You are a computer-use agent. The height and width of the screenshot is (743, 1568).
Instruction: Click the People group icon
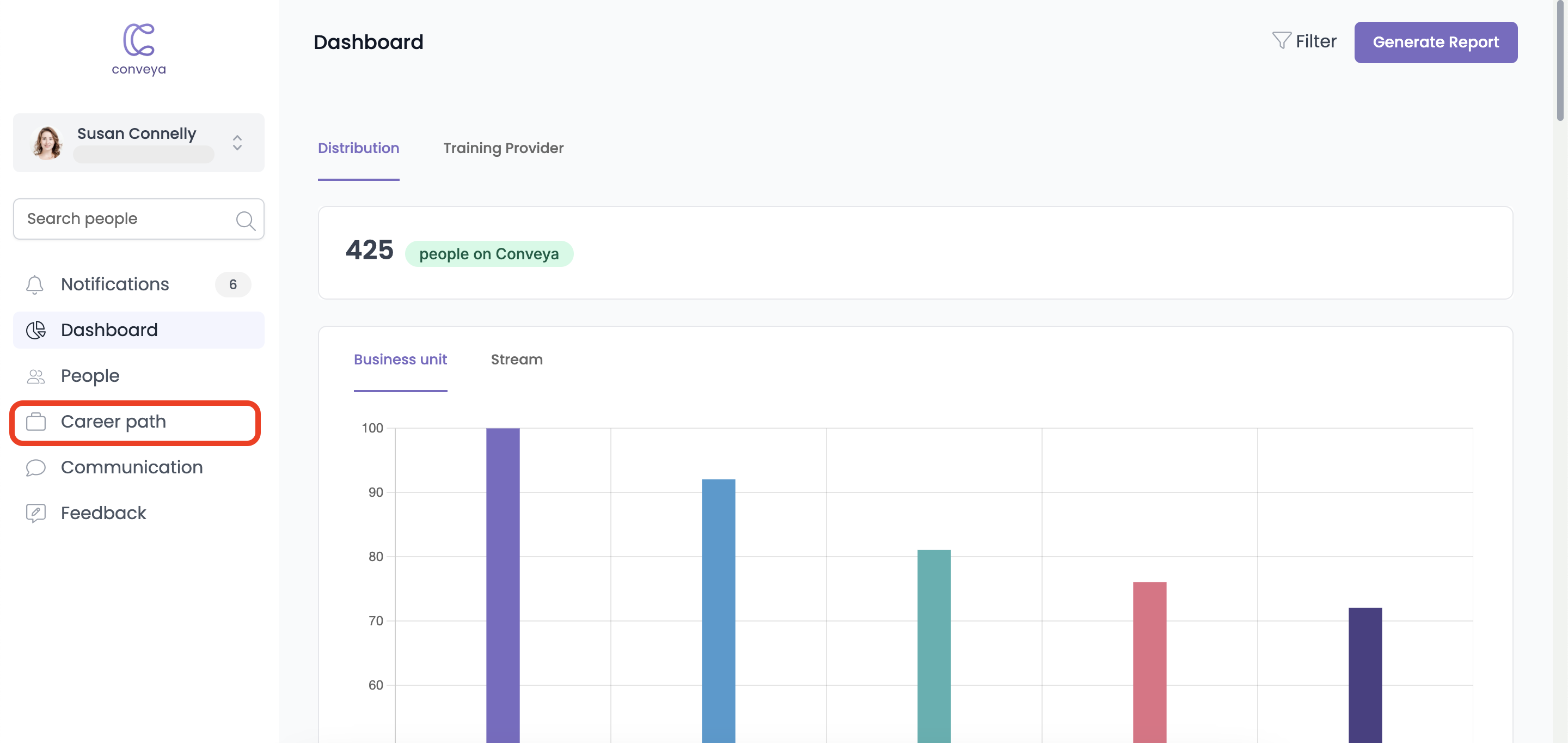[36, 376]
